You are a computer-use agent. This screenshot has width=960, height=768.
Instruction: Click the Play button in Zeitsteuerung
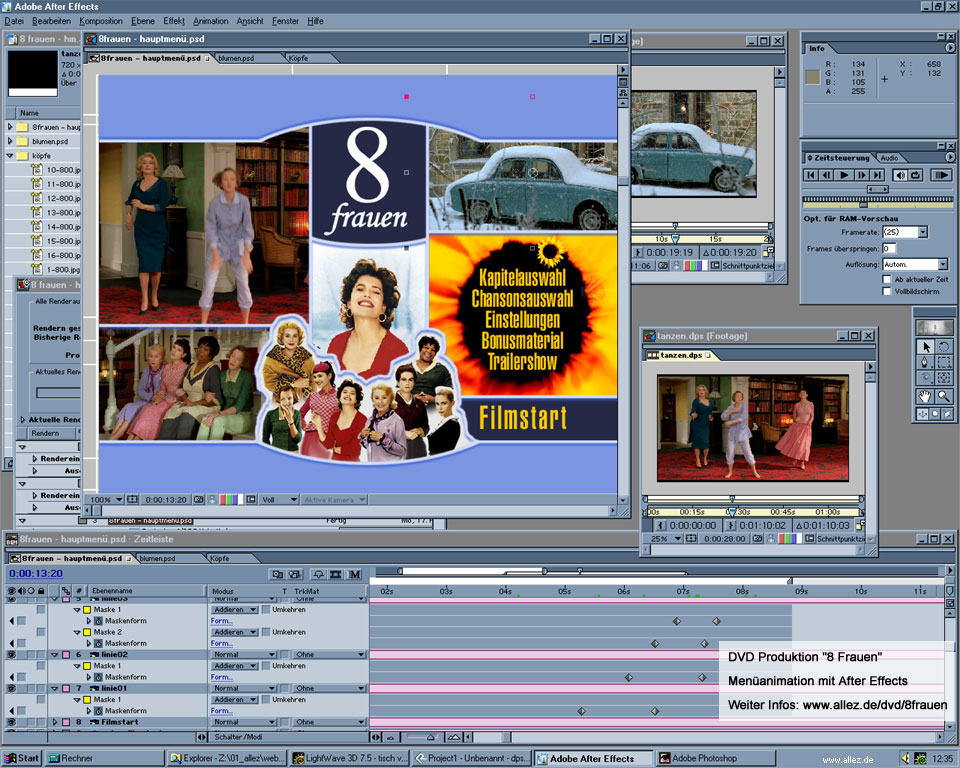pyautogui.click(x=844, y=175)
